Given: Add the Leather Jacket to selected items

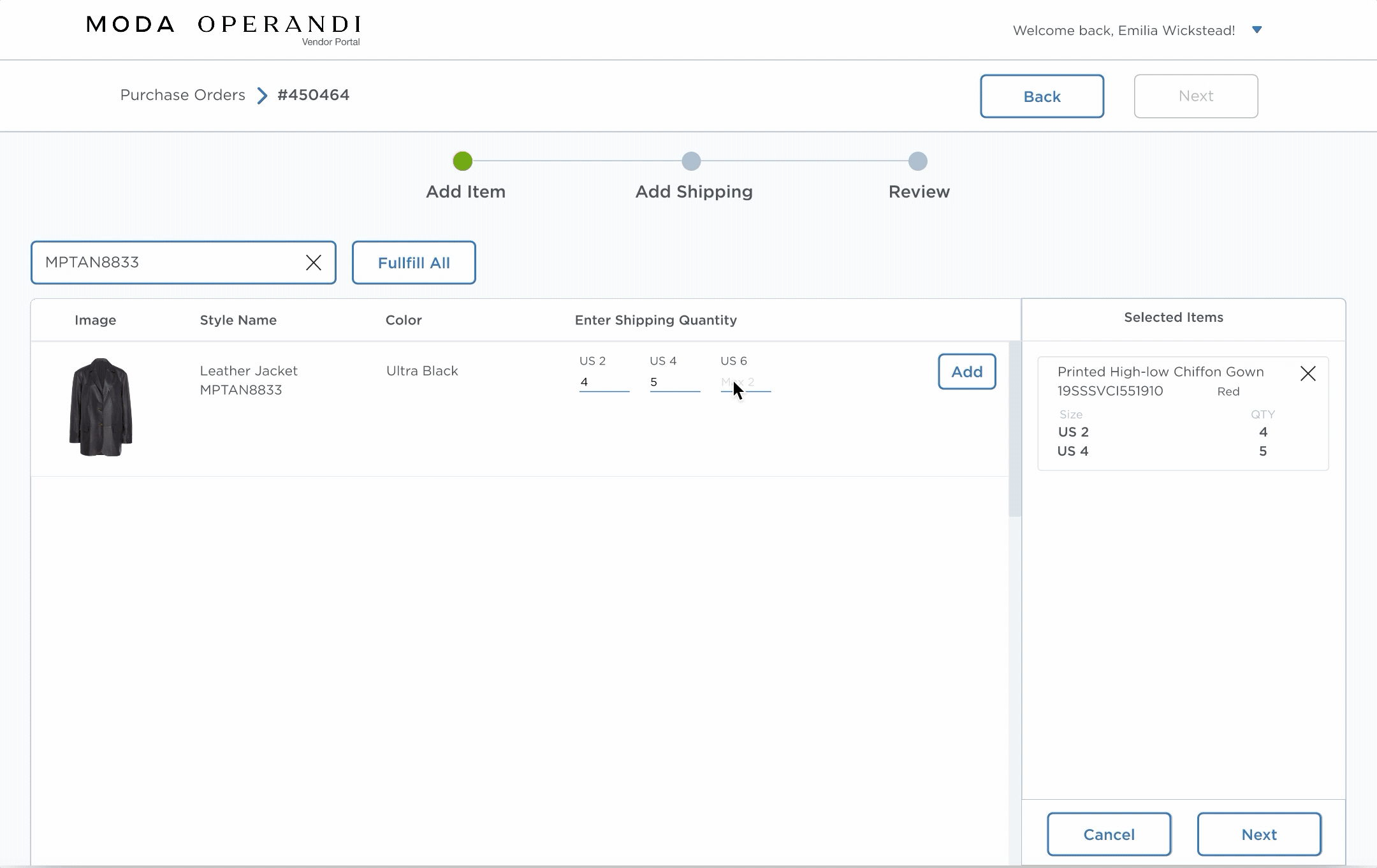Looking at the screenshot, I should 966,372.
